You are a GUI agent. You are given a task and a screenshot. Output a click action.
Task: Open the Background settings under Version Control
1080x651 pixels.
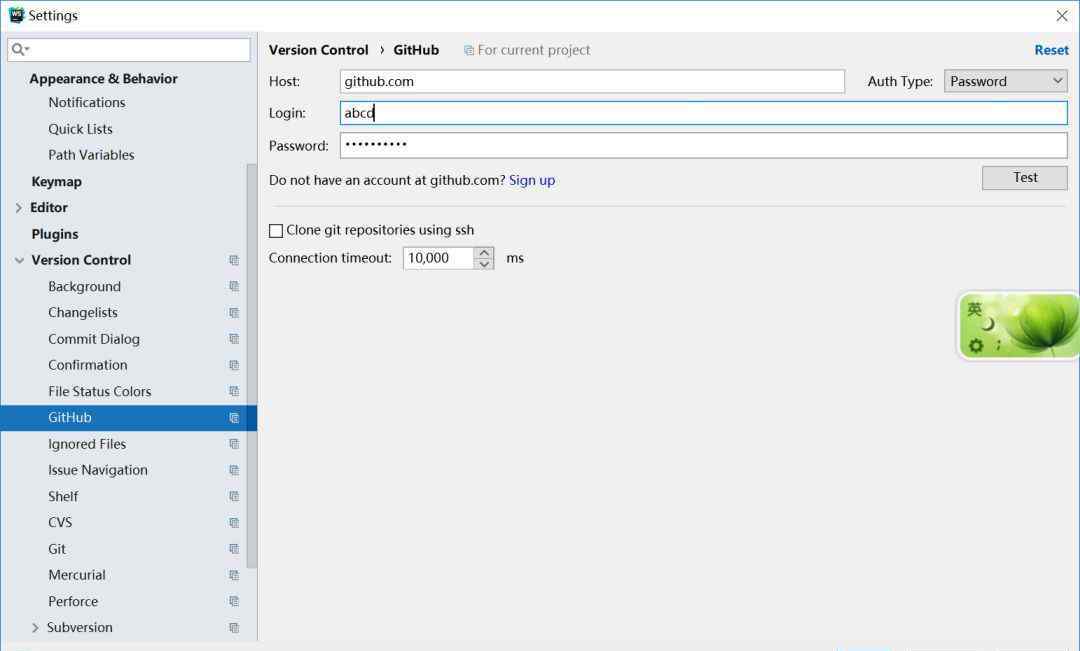click(x=84, y=287)
